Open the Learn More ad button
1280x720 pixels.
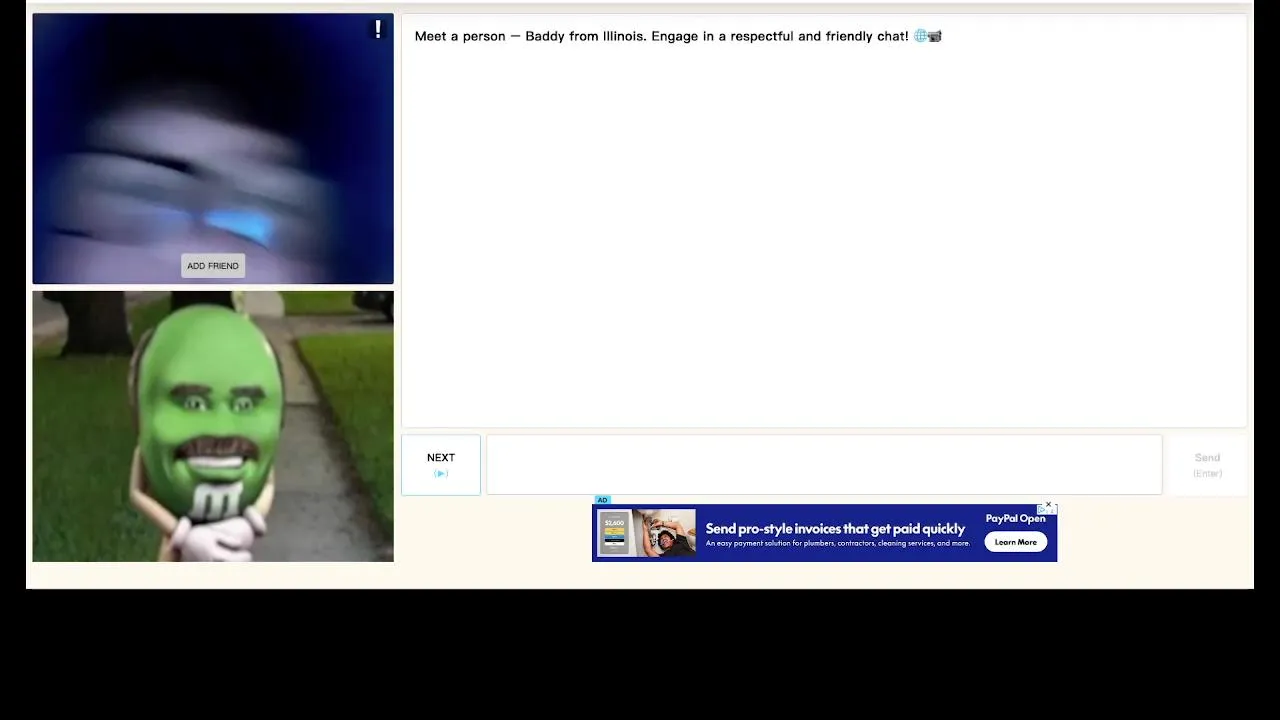pyautogui.click(x=1015, y=542)
